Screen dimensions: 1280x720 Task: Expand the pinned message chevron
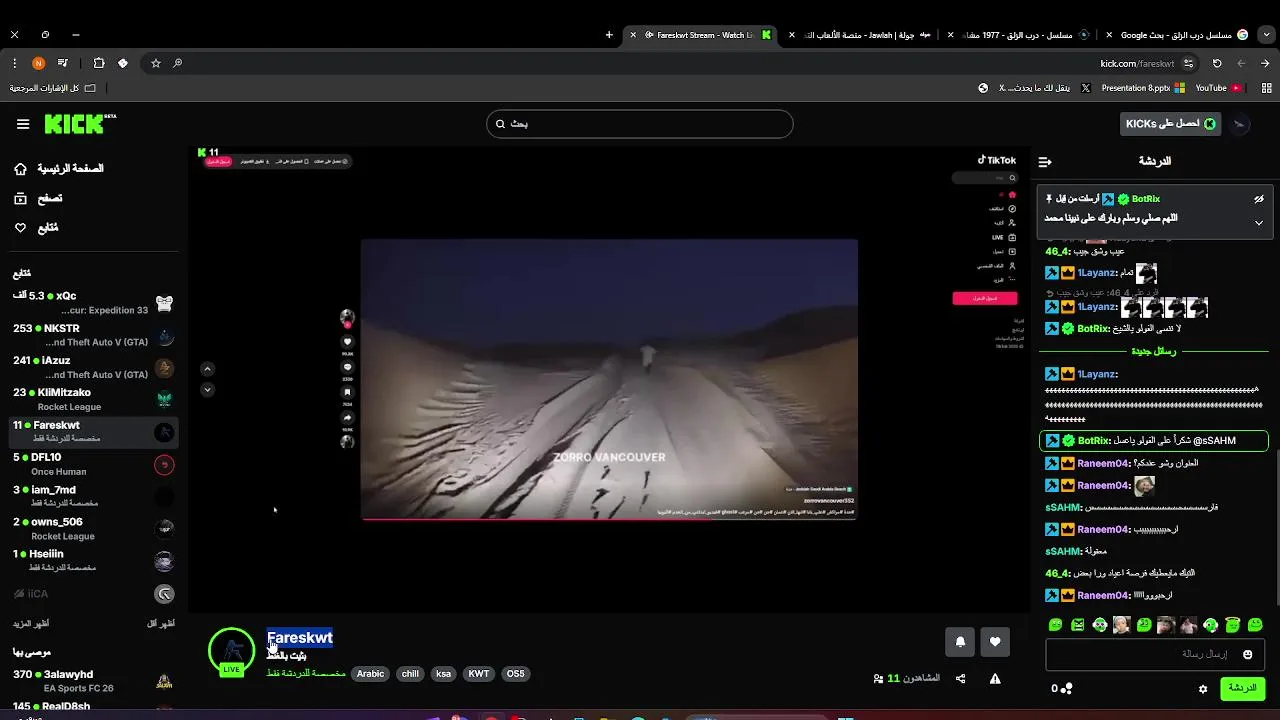(1259, 223)
